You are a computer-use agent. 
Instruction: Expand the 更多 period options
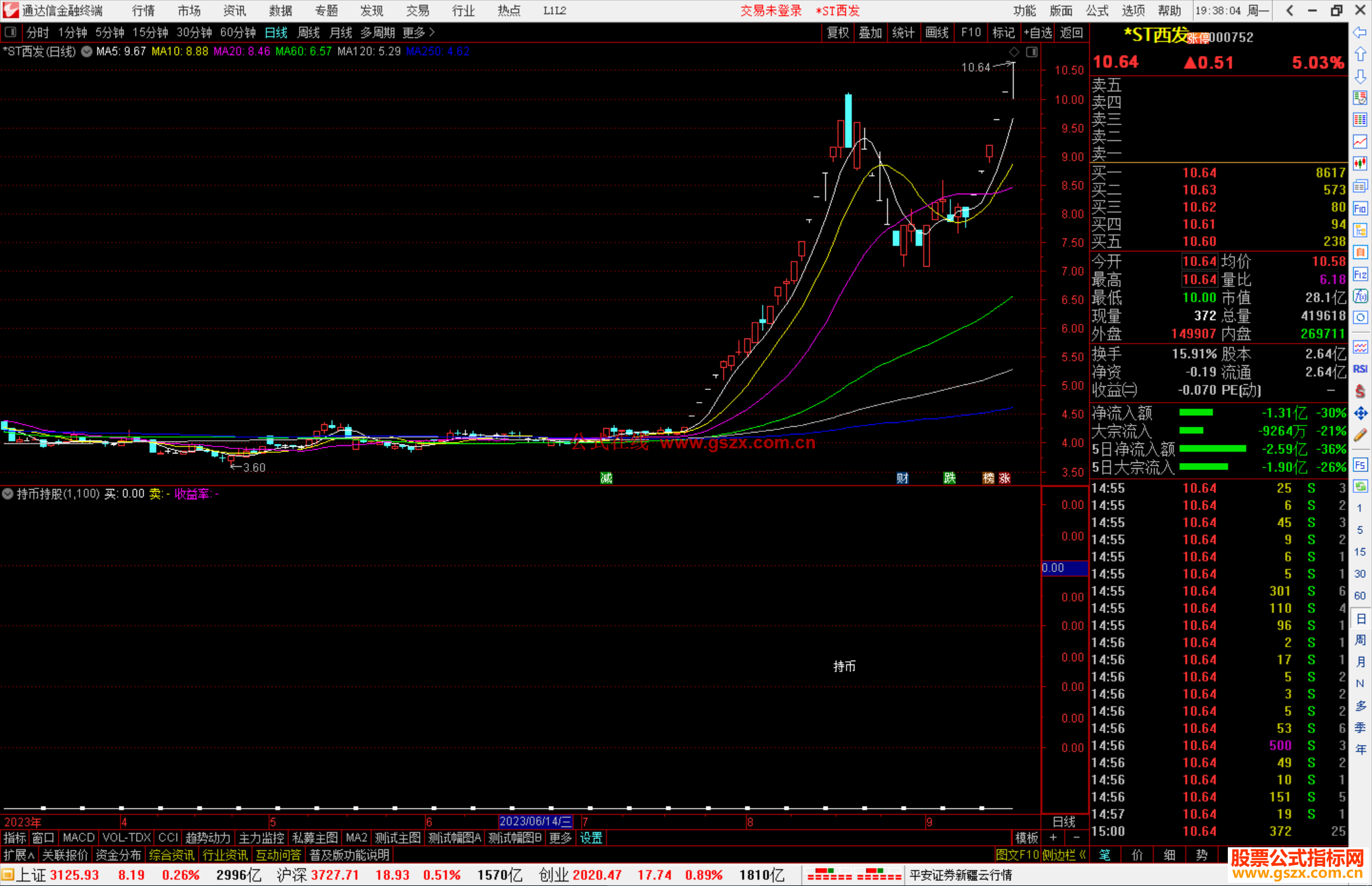pos(419,32)
